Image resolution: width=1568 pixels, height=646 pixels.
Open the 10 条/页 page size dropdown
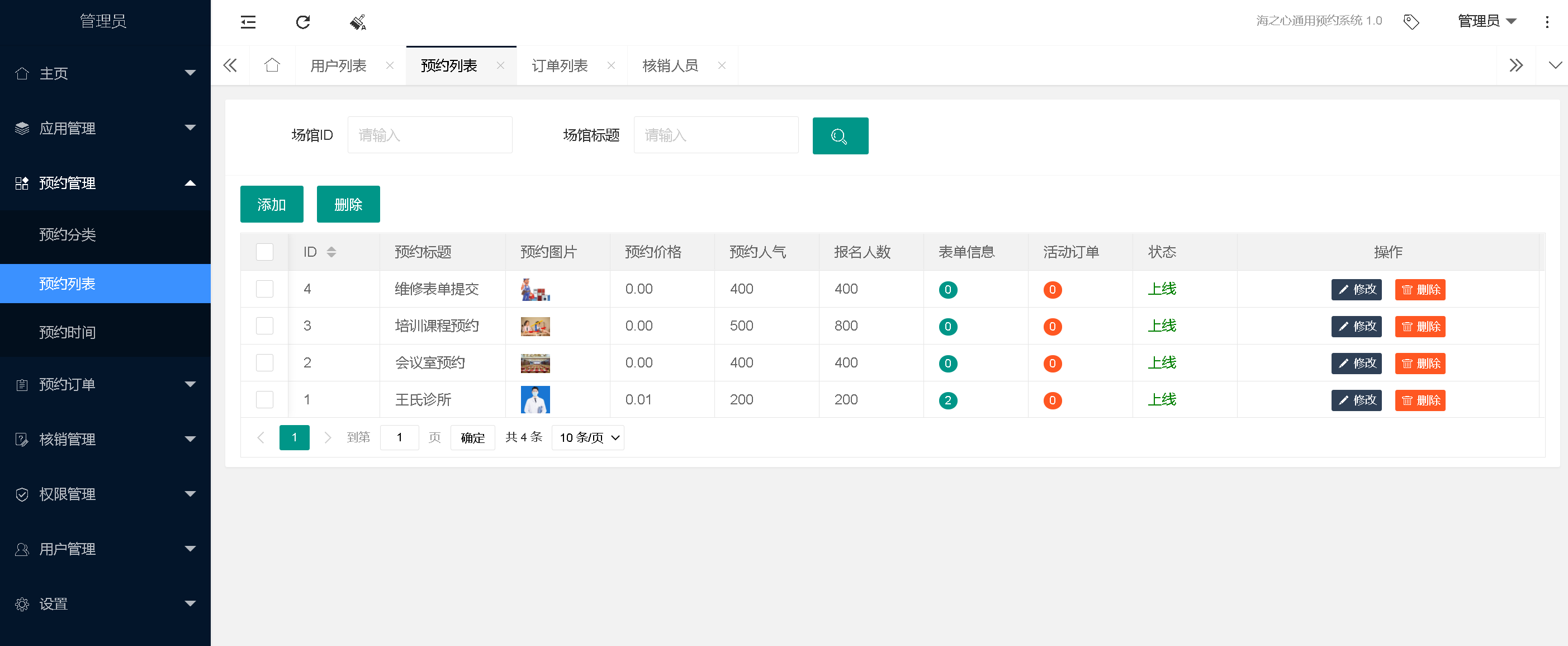(588, 437)
